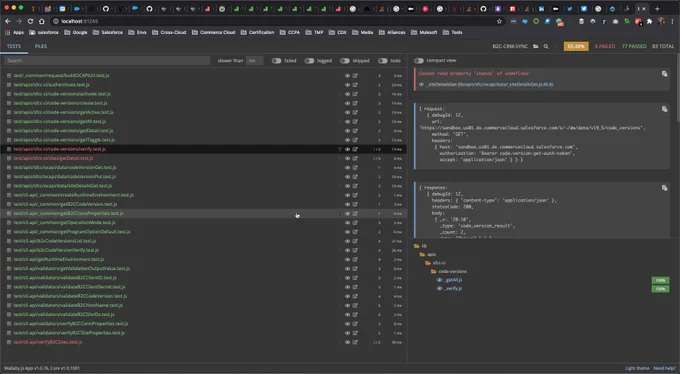The height and width of the screenshot is (374, 680).
Task: Click the 'slower than' ms input box
Action: pyautogui.click(x=255, y=61)
